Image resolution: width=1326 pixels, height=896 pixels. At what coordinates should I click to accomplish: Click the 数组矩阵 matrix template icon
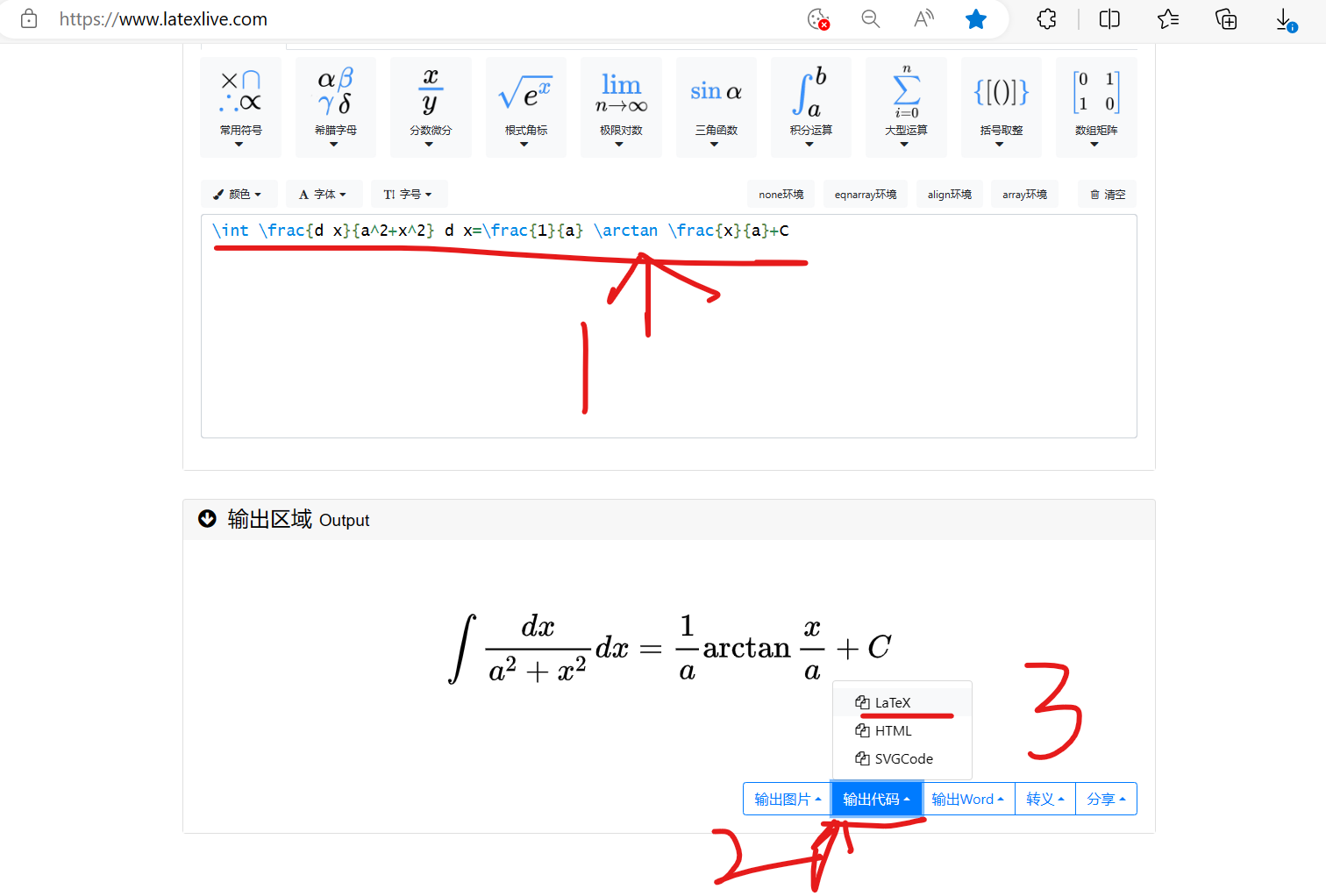[1095, 107]
